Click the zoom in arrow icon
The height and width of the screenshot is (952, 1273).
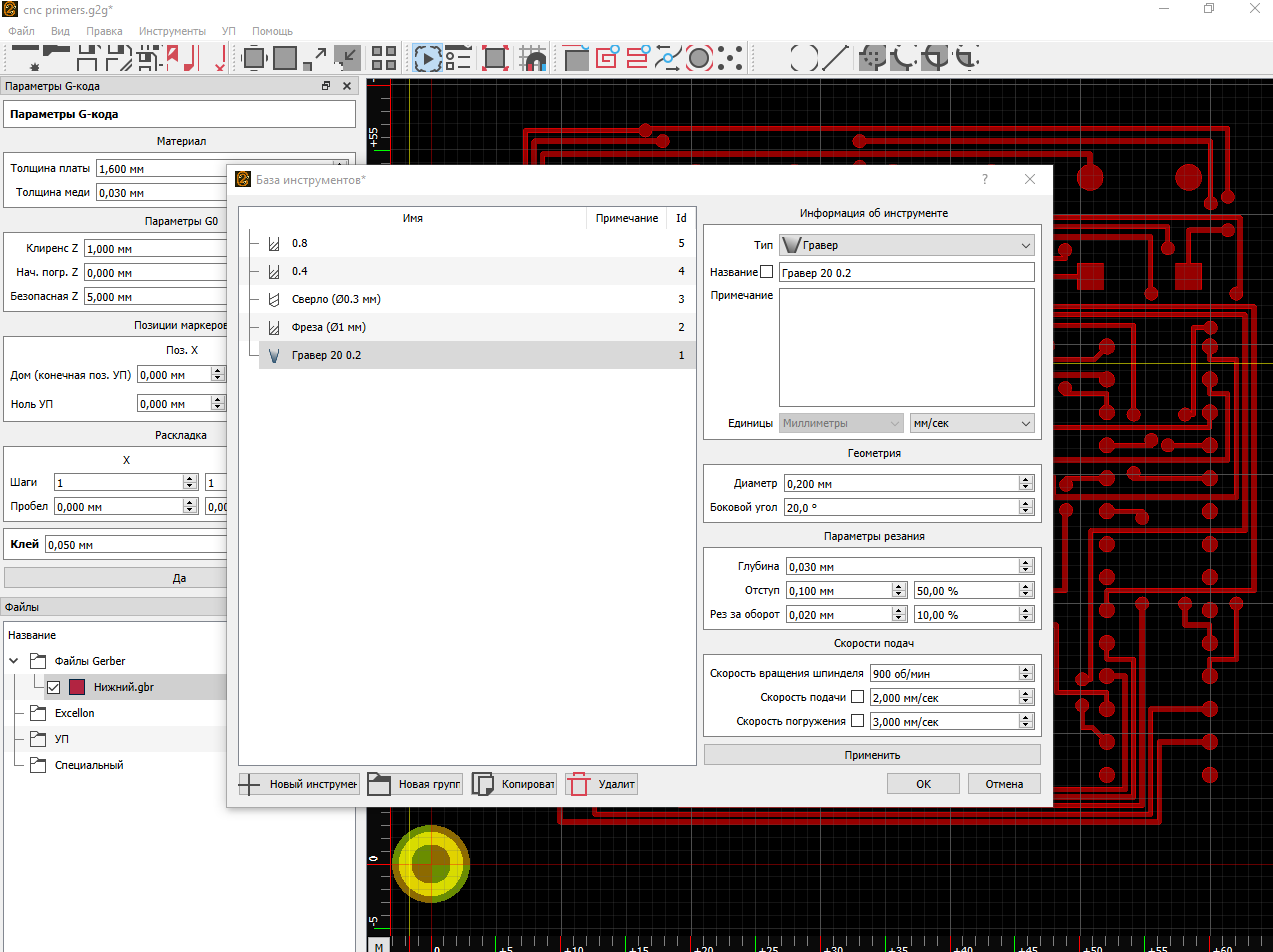point(316,57)
